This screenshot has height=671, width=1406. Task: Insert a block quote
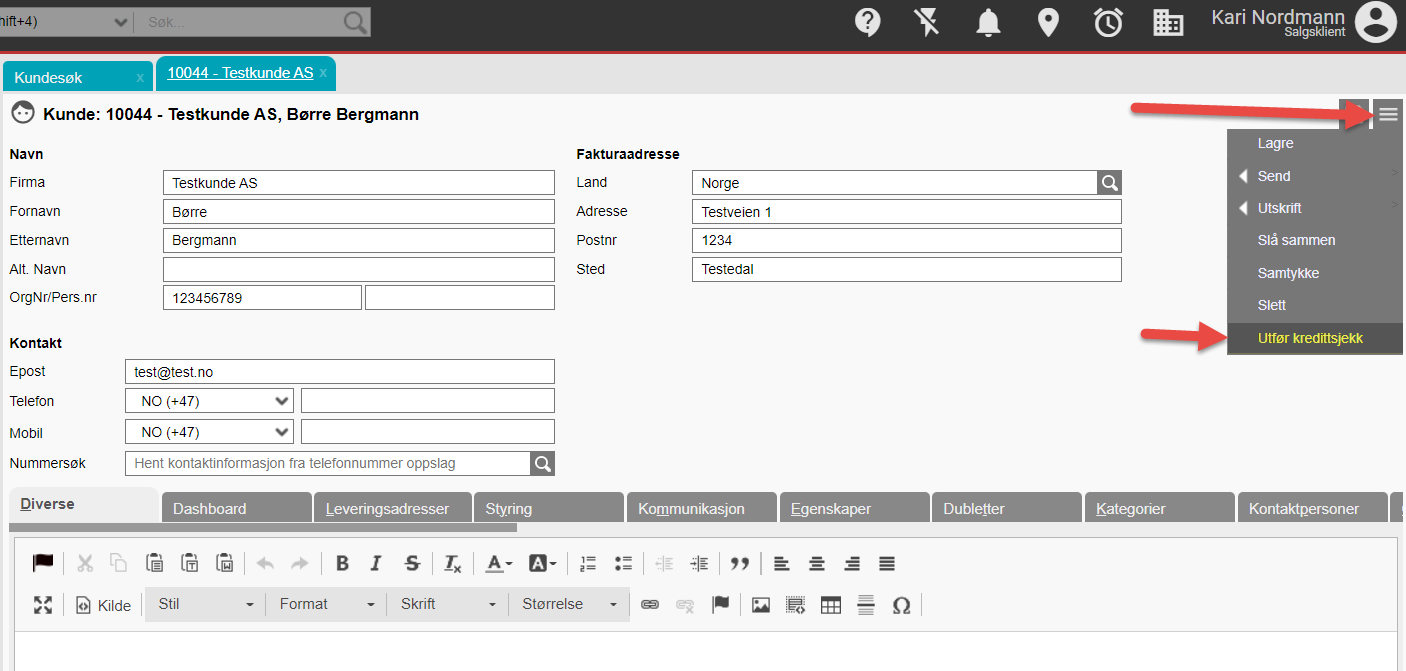click(x=740, y=563)
